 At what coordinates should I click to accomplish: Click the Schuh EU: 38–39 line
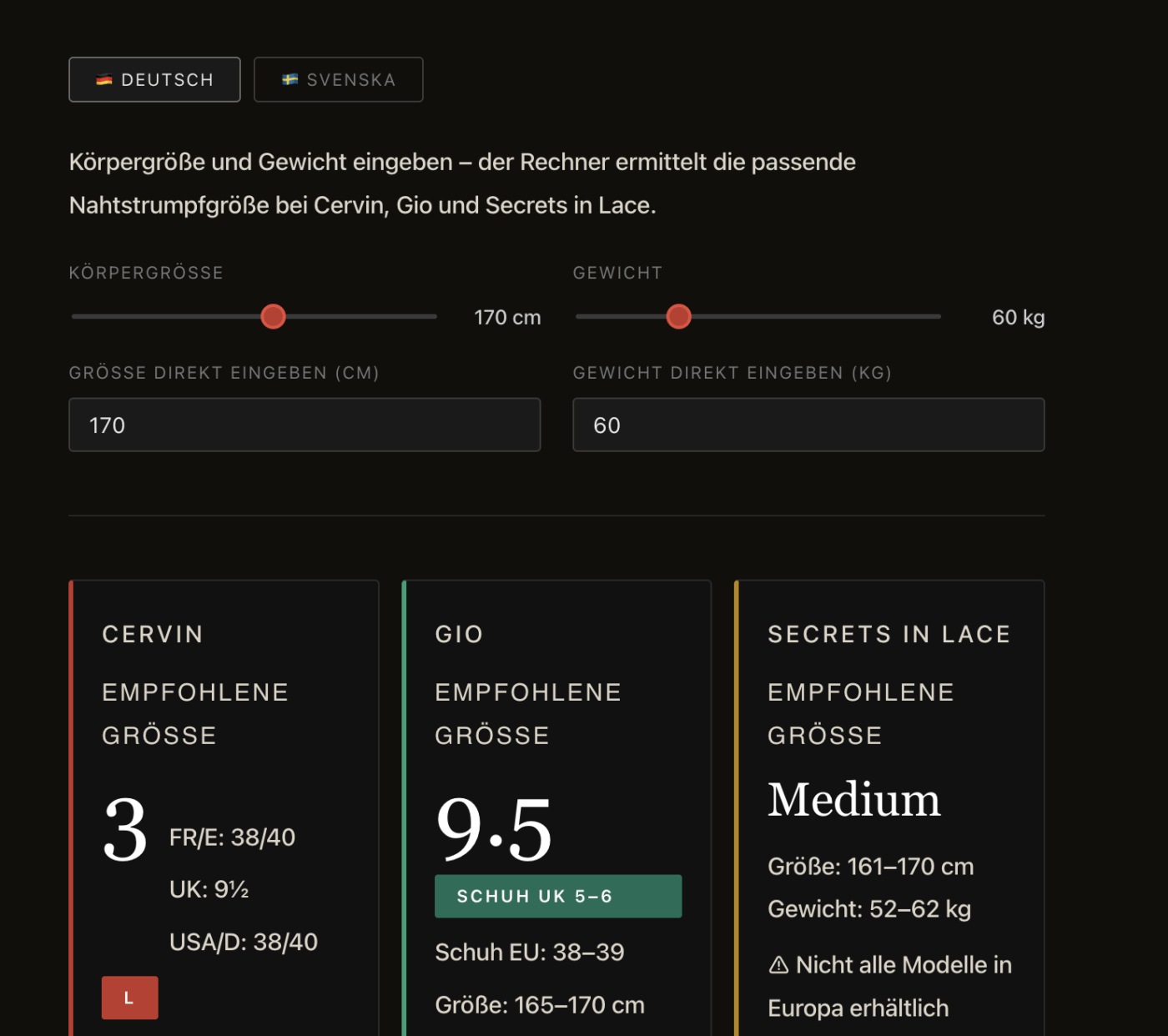click(x=530, y=953)
